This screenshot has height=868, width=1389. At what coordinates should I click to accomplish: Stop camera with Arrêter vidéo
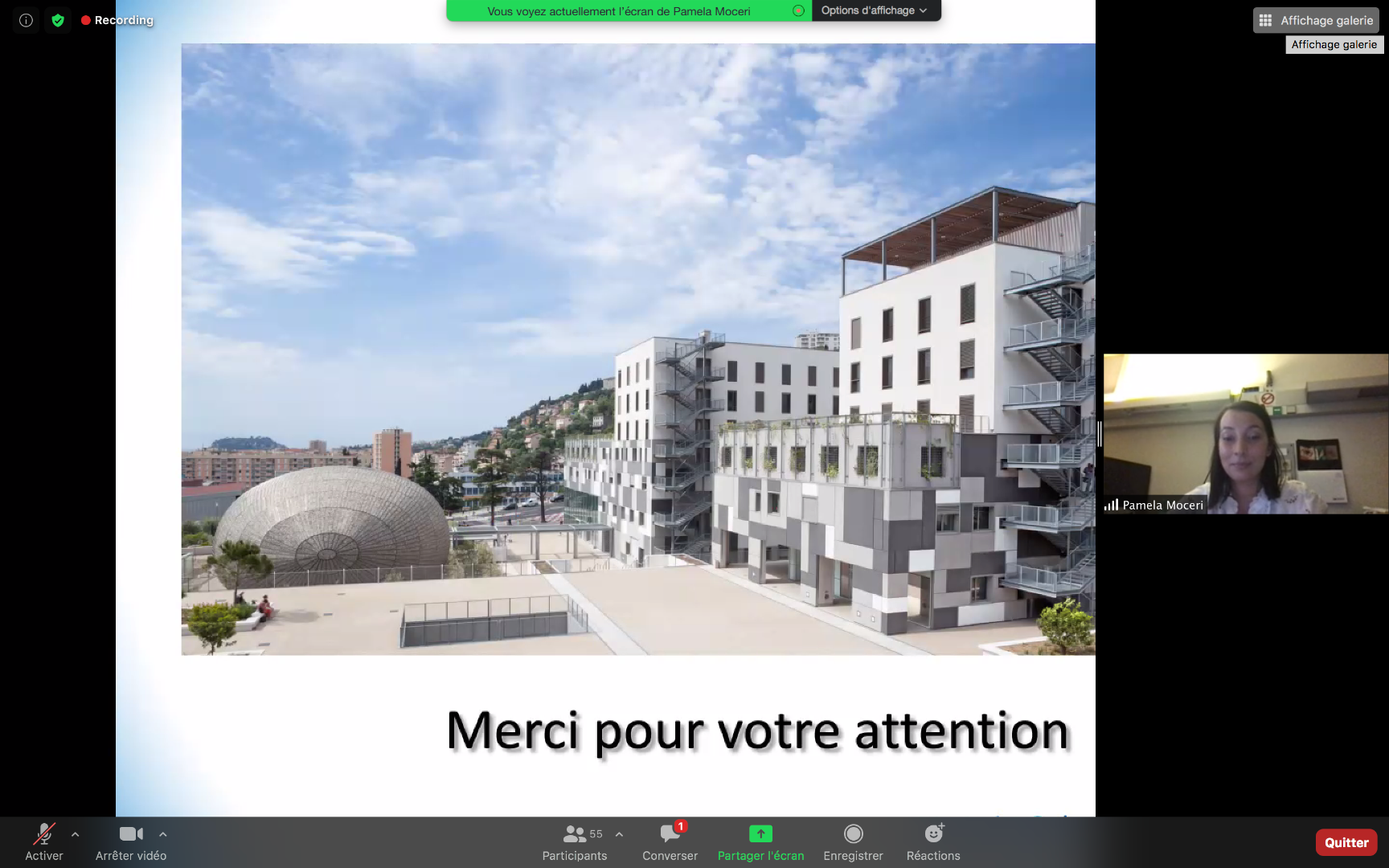coord(131,841)
